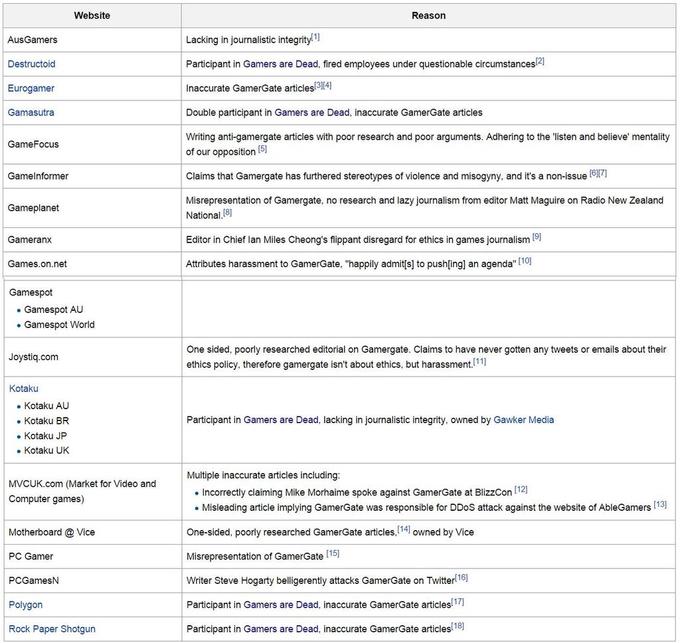Follow citation [14] in Motherboard row
This screenshot has height=643, width=680.
click(x=404, y=529)
